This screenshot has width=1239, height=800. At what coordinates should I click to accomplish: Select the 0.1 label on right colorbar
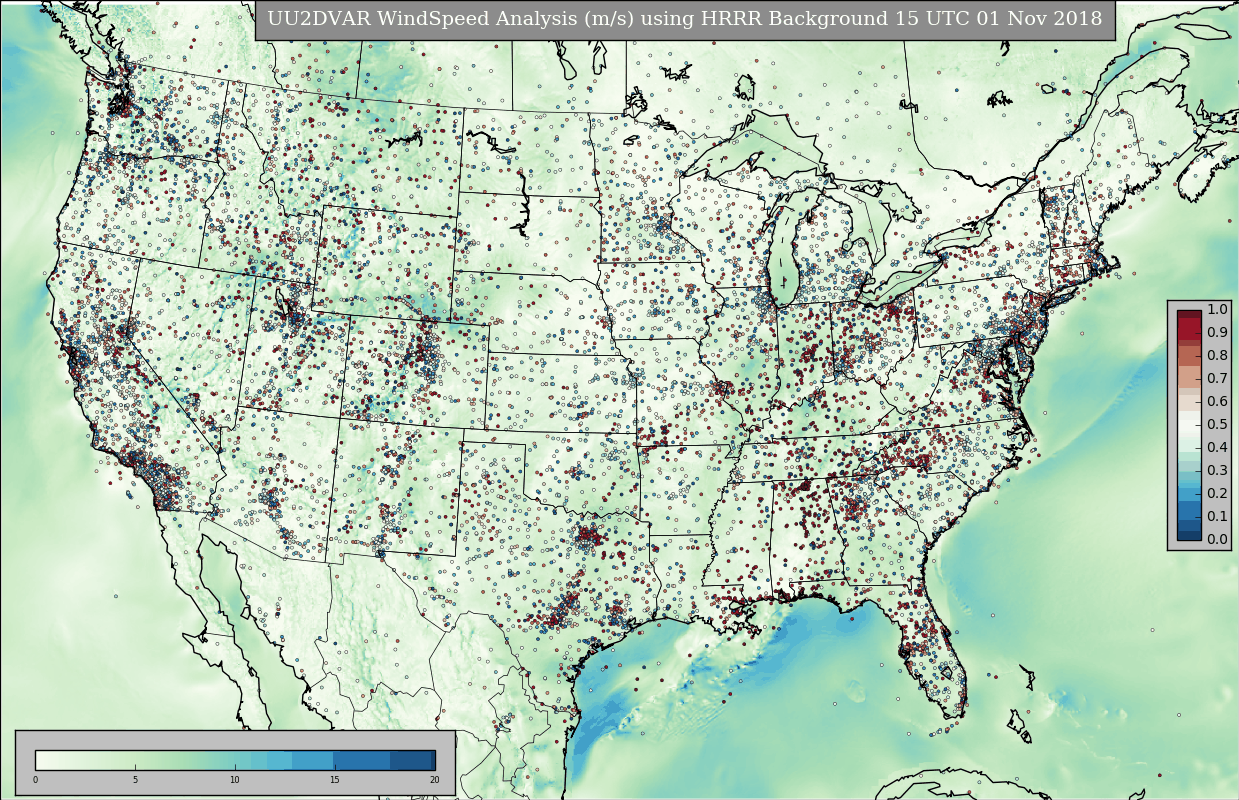[x=1217, y=516]
